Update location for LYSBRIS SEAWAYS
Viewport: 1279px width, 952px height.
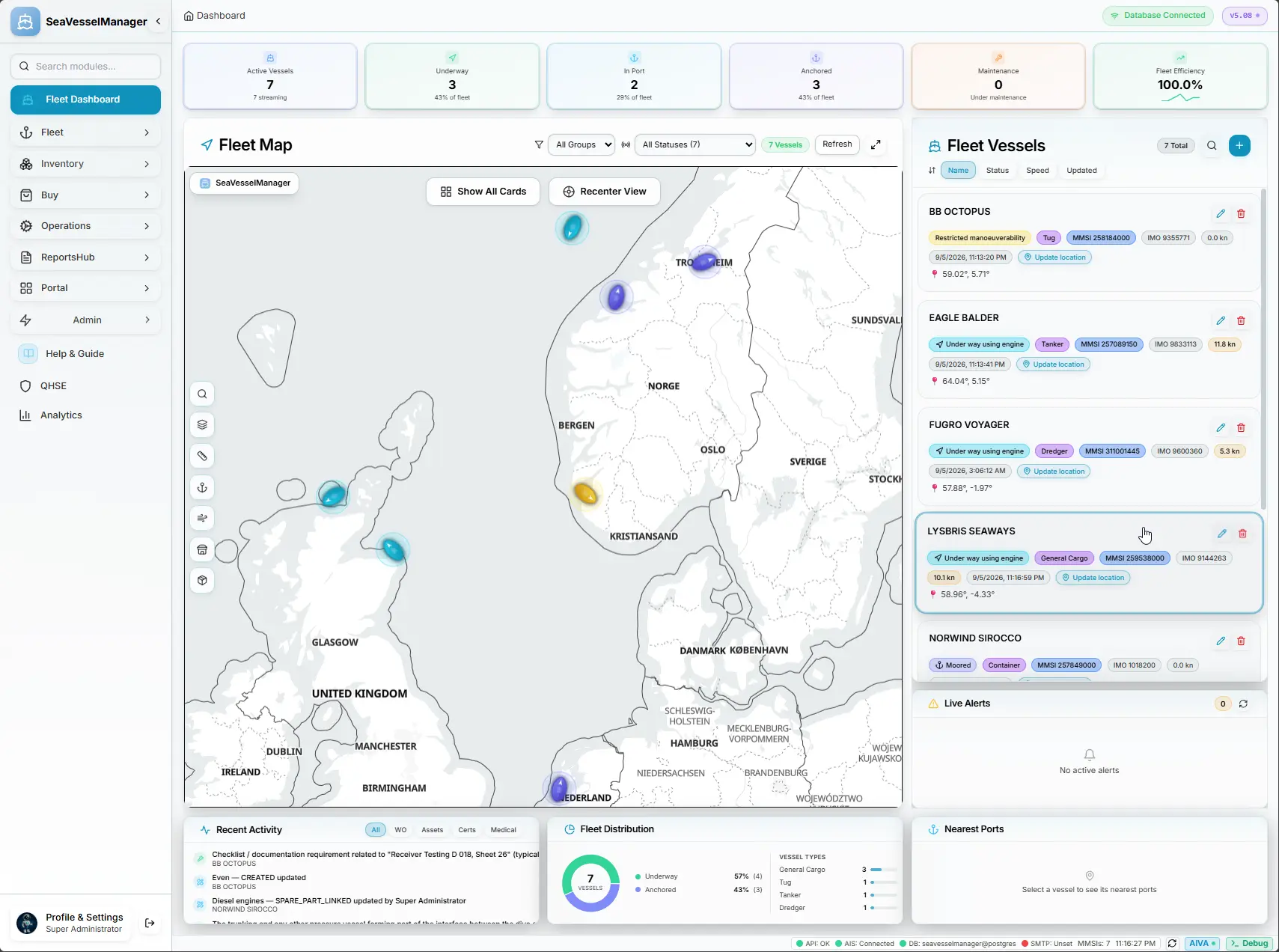click(x=1093, y=578)
